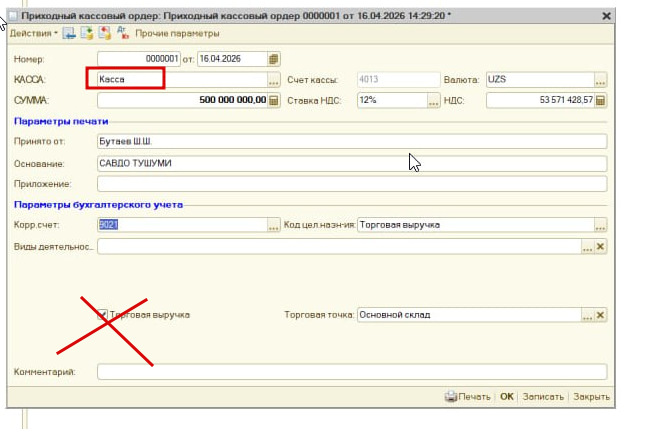This screenshot has width=646, height=429.
Task: Click the blue-arrow toolbar icon after Действия
Action: 69,33
